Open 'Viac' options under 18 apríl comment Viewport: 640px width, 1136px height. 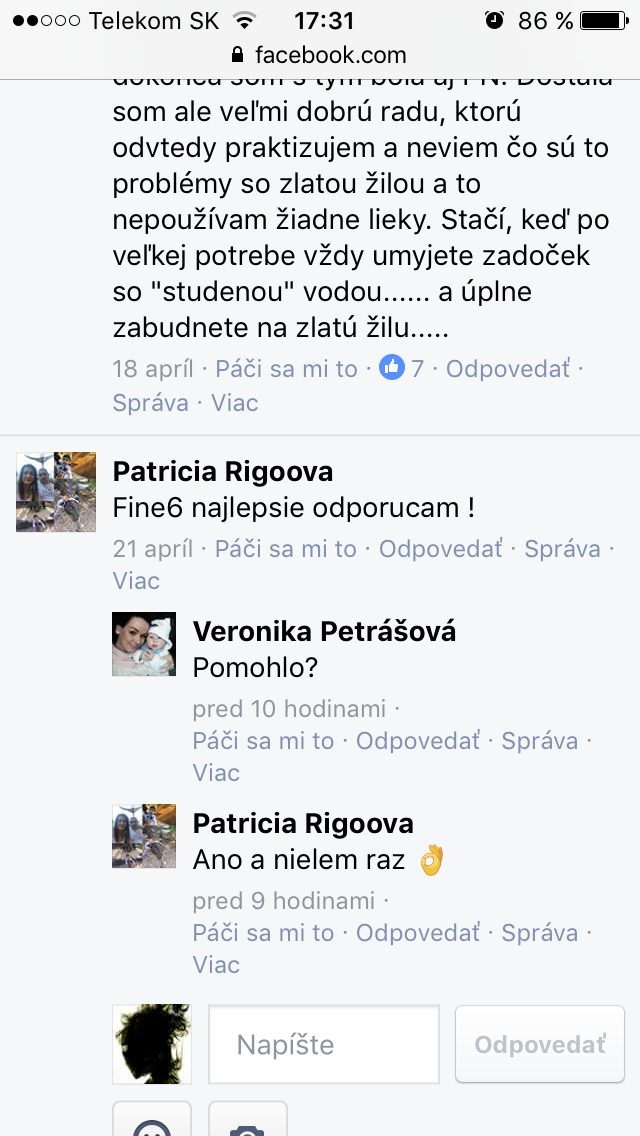(x=234, y=402)
